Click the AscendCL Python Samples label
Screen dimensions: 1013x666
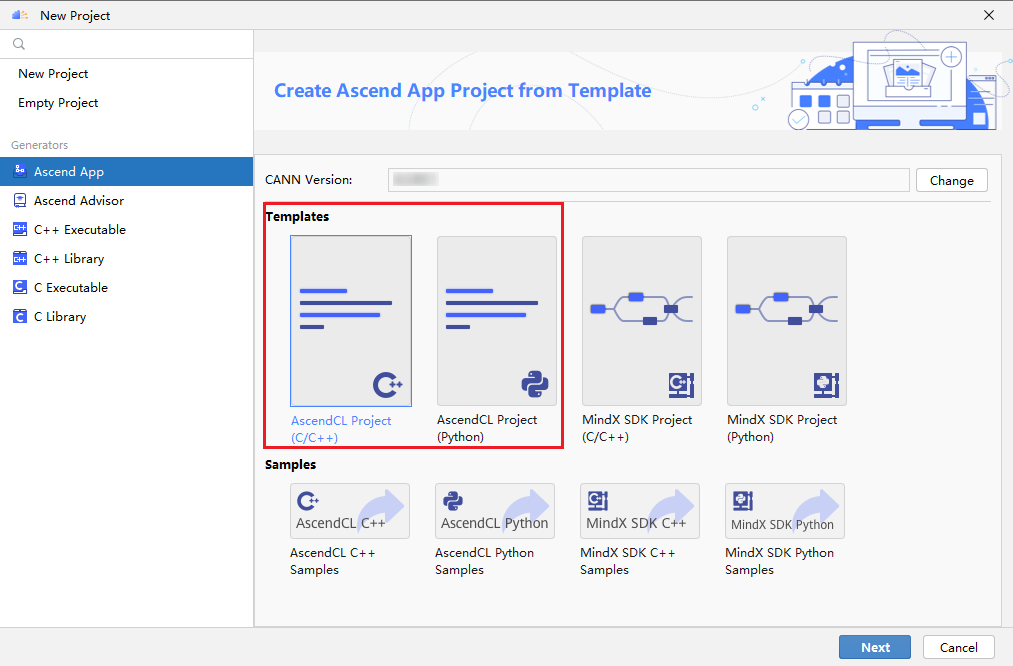pos(485,561)
